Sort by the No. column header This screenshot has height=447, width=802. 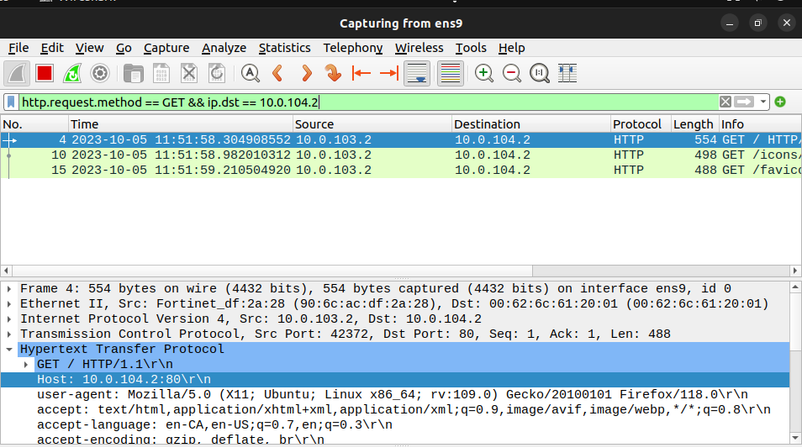pyautogui.click(x=34, y=124)
